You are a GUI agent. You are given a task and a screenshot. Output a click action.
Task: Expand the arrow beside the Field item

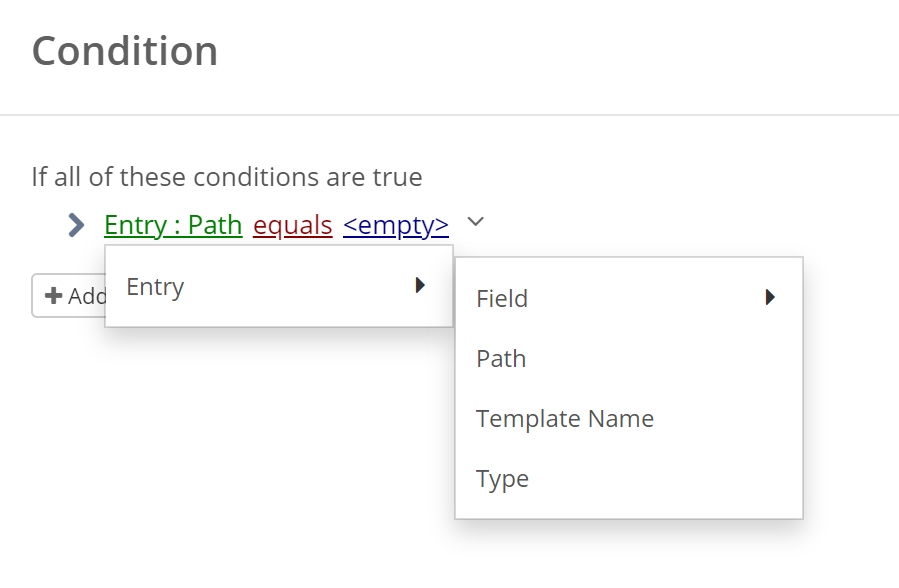[x=770, y=297]
